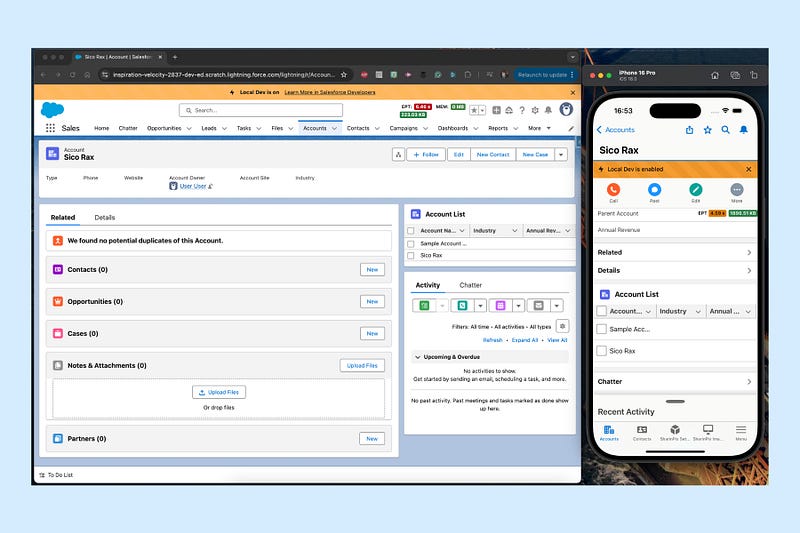Click the activity timeline settings gear
Viewport: 800px width, 533px height.
coord(562,326)
